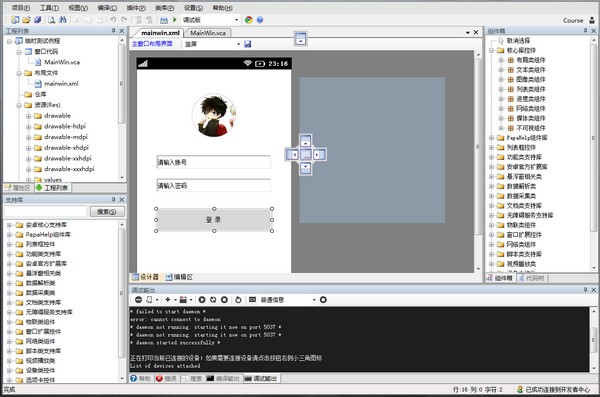
Task: Click the left docking arrow guide
Action: click(x=292, y=155)
